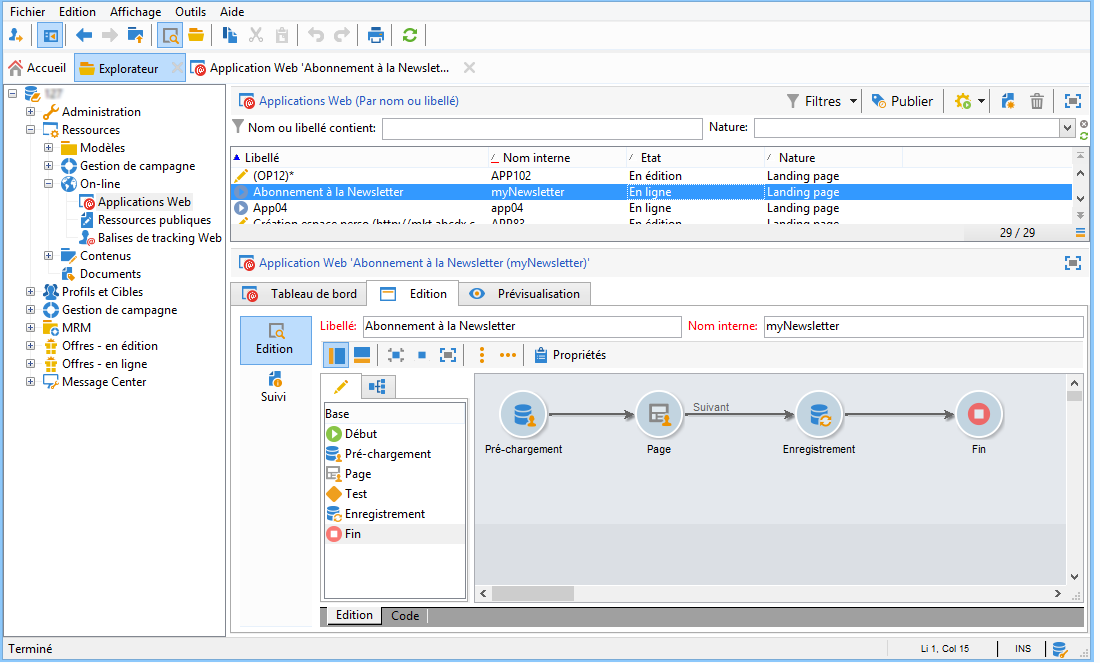Click the parent folder up icon

[x=135, y=35]
